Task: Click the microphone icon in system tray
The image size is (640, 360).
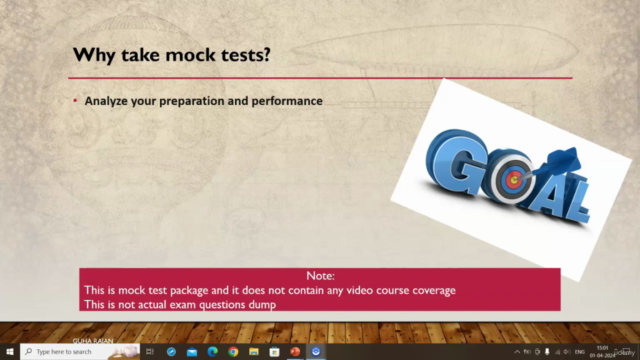Action: [x=547, y=351]
